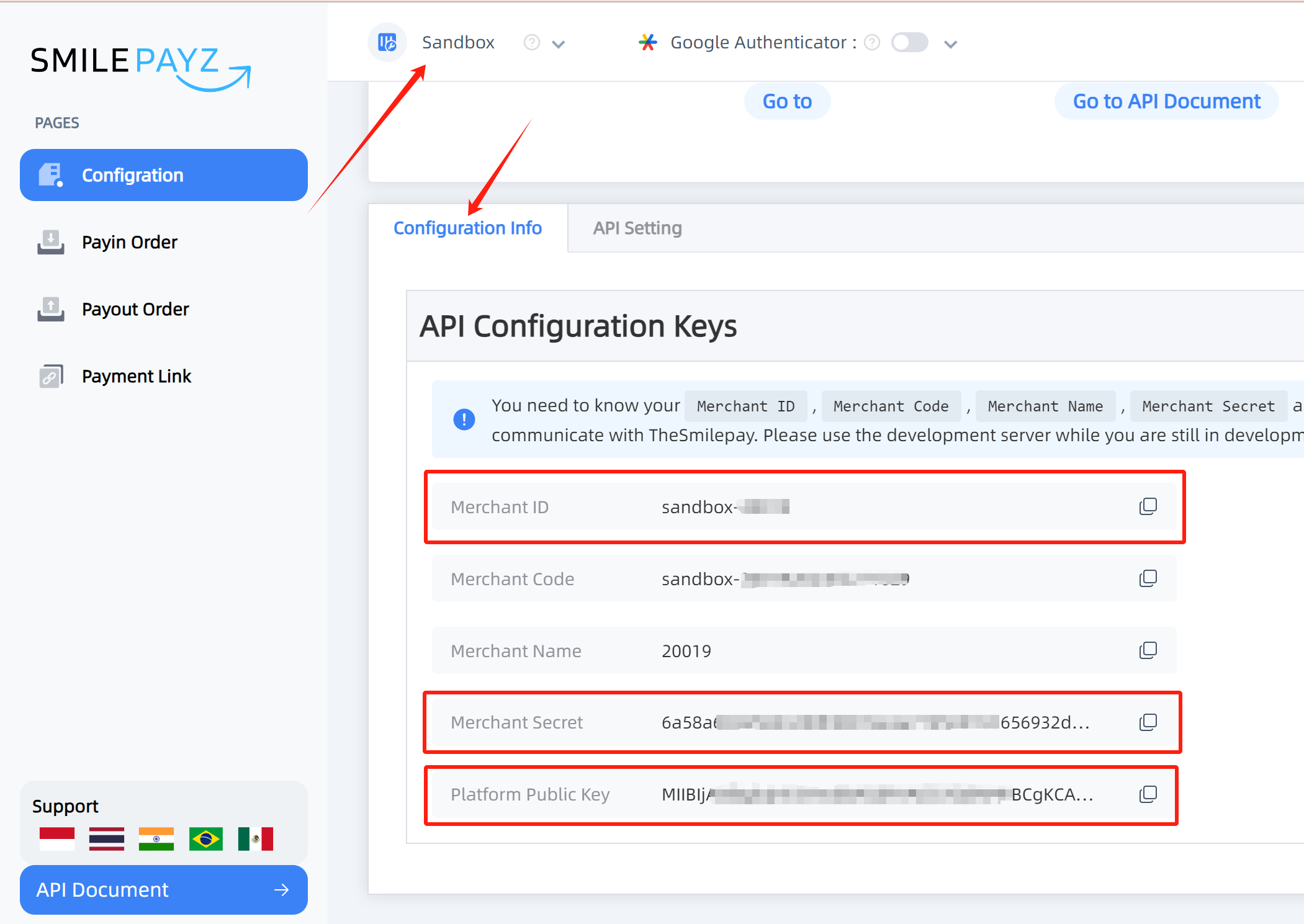This screenshot has height=924, width=1304.
Task: Click the blue info exclamation icon
Action: coord(464,419)
